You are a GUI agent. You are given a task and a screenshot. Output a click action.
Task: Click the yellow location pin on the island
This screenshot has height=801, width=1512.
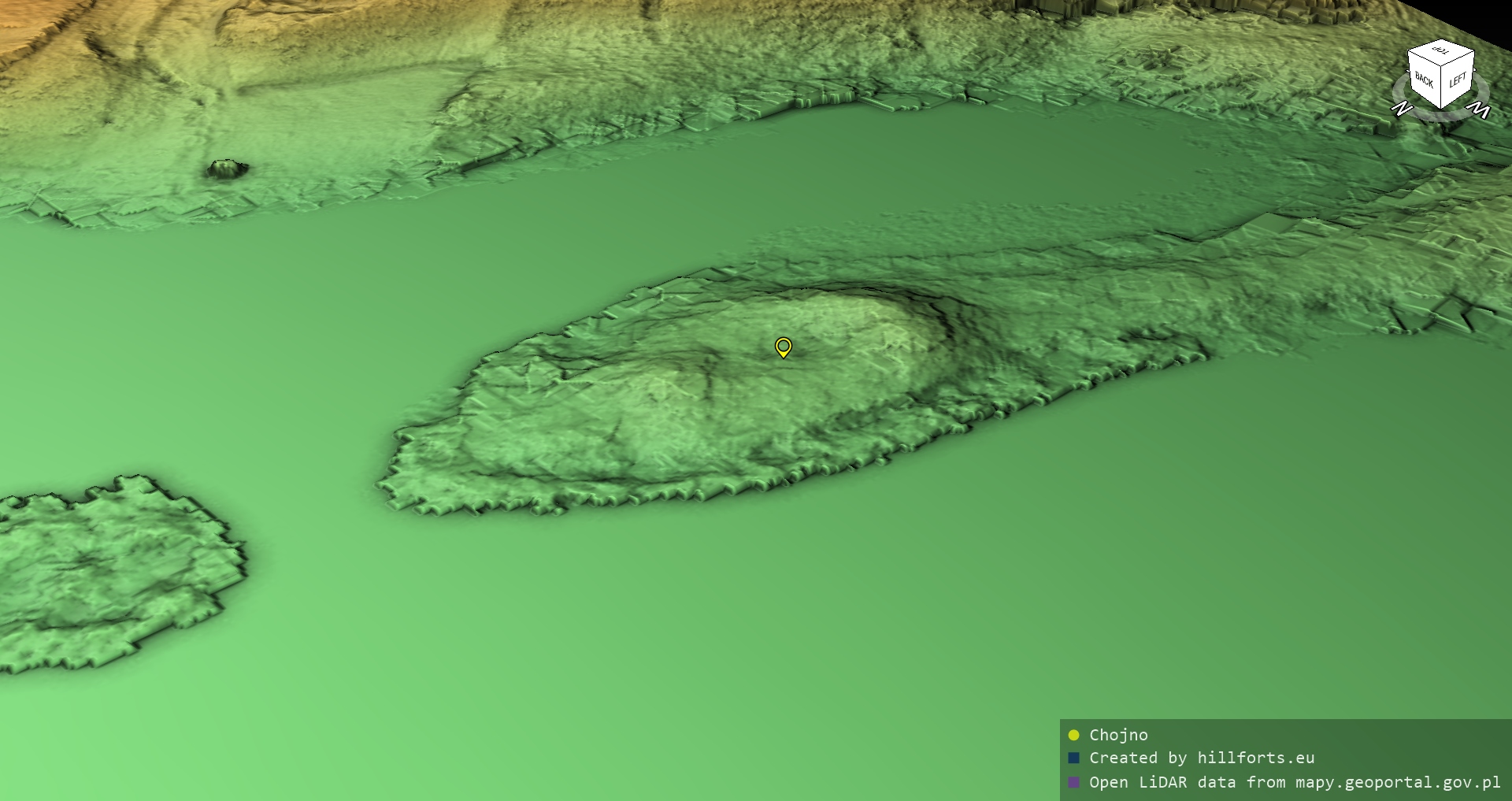pyautogui.click(x=783, y=347)
